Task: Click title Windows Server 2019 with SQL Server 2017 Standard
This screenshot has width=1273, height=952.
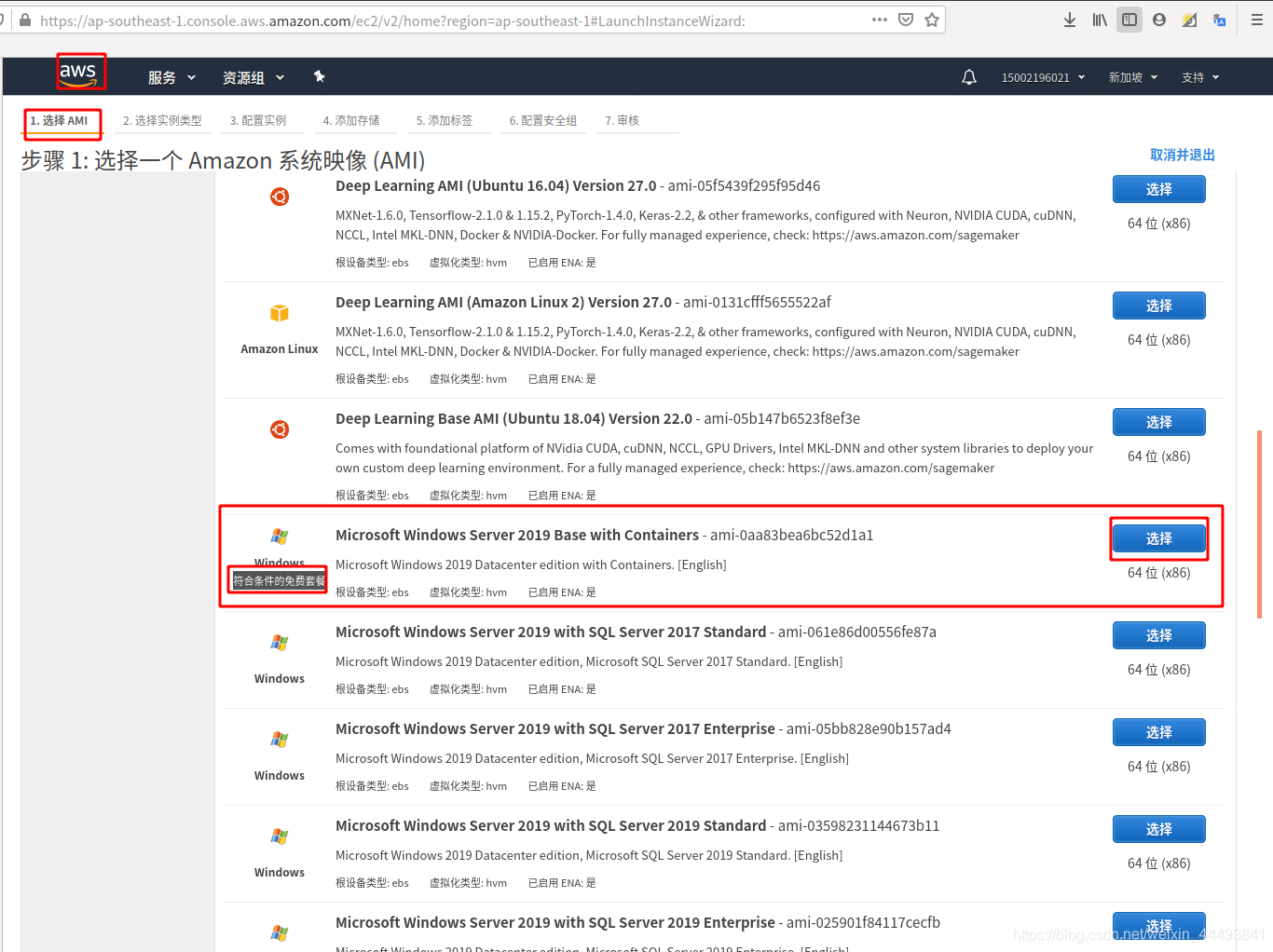Action: click(x=551, y=632)
